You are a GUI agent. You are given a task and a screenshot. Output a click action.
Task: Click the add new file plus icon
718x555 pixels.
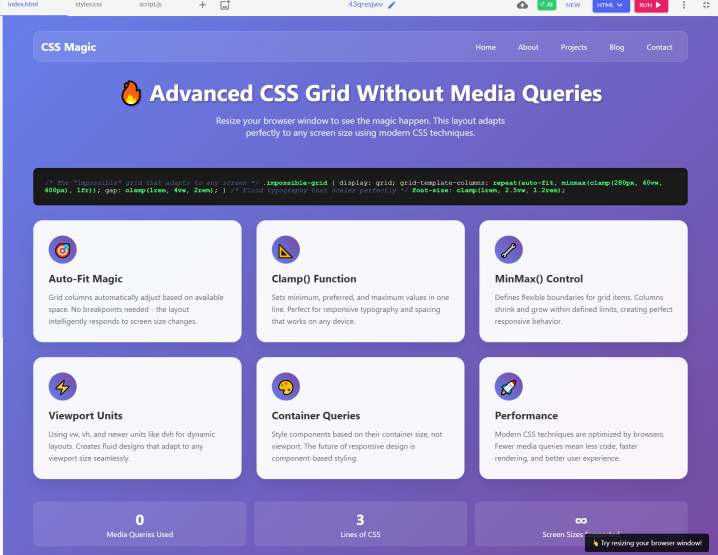pos(202,5)
